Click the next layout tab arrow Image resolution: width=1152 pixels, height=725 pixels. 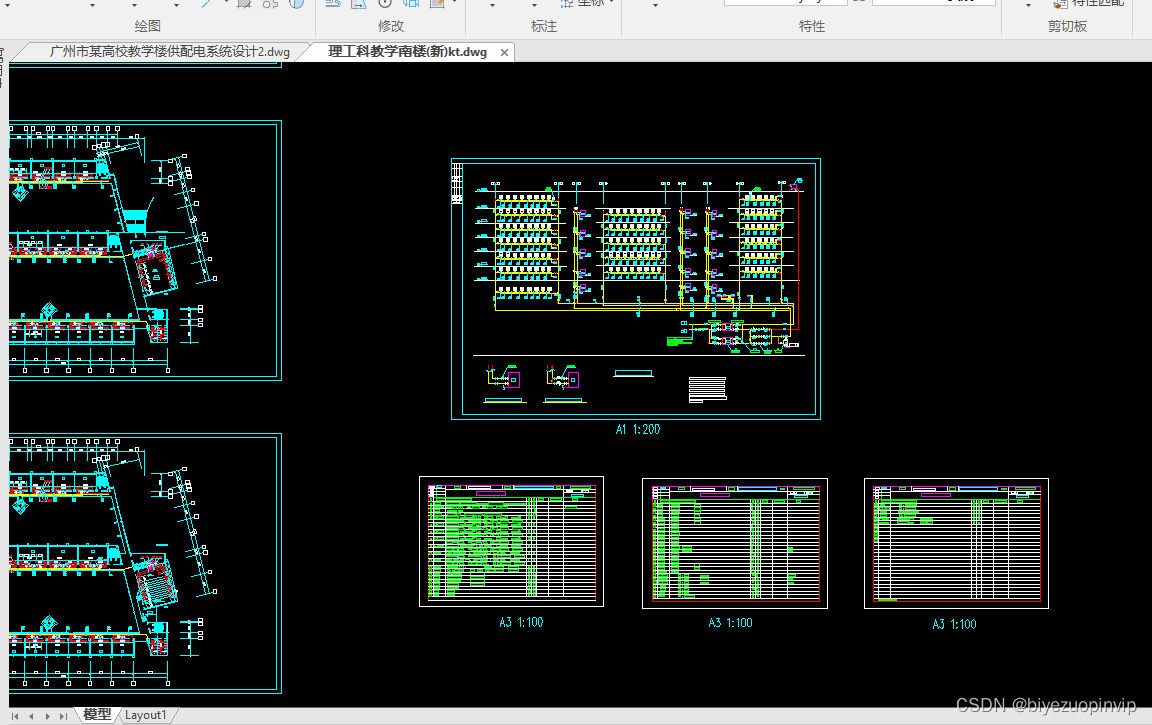pyautogui.click(x=48, y=716)
